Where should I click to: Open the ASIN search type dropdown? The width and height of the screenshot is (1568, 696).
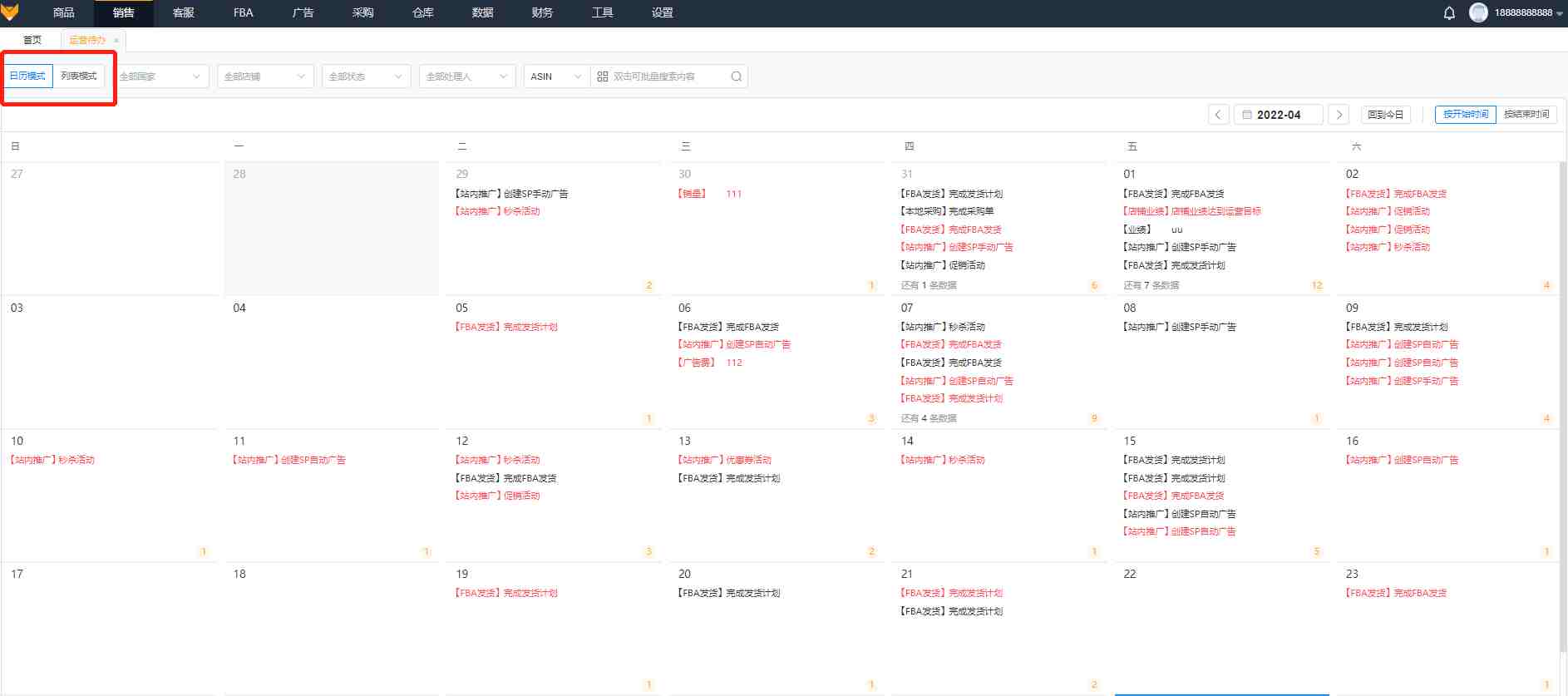pyautogui.click(x=556, y=77)
